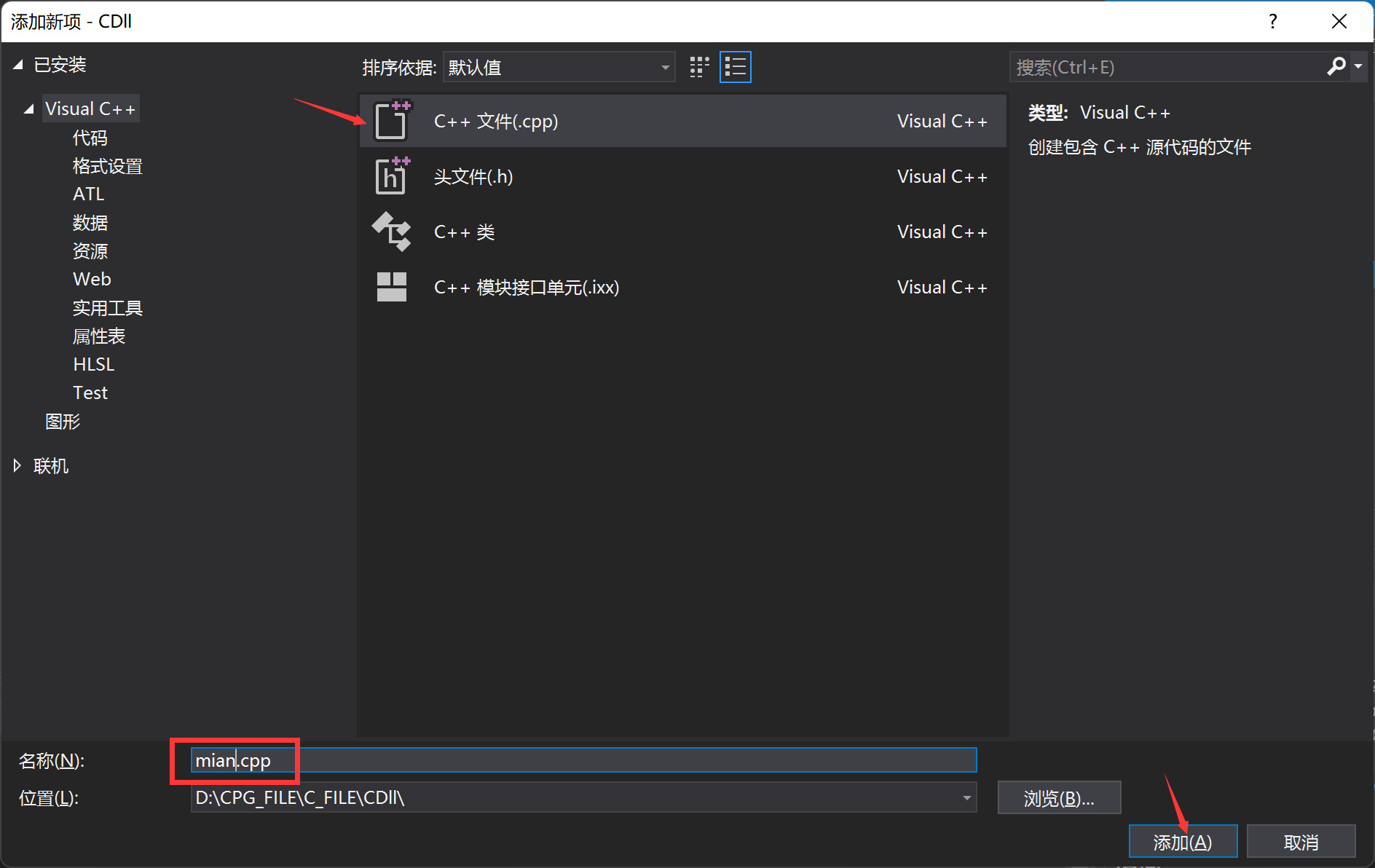Click the C++ 文件(.cpp) template name
Image resolution: width=1375 pixels, height=868 pixels.
496,121
